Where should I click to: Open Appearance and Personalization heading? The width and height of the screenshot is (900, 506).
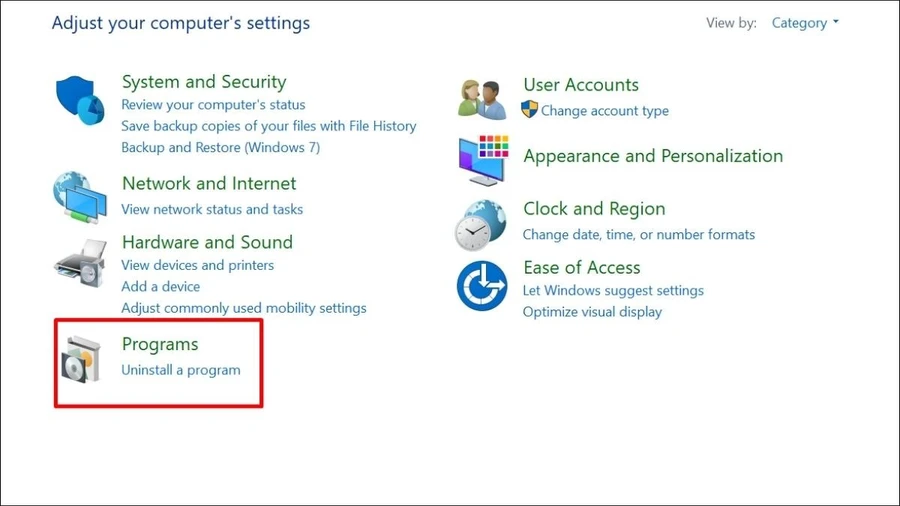pos(653,156)
